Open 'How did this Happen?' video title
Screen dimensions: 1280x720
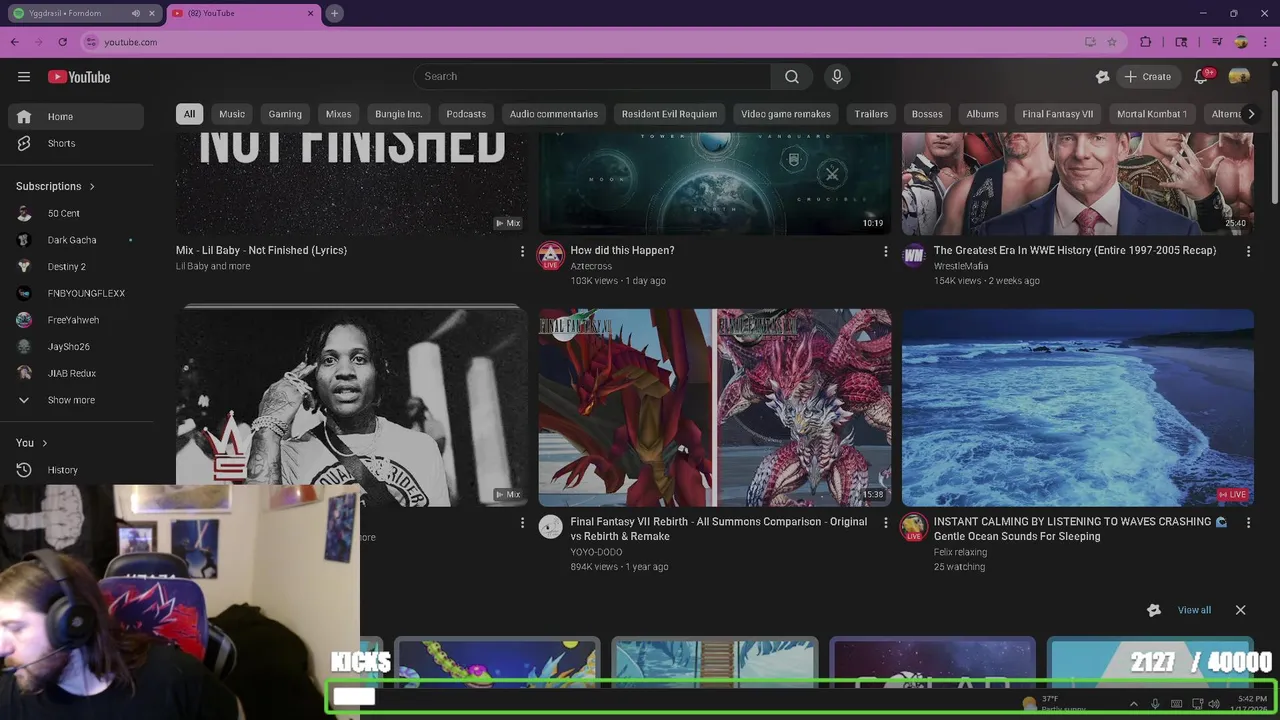tap(622, 250)
